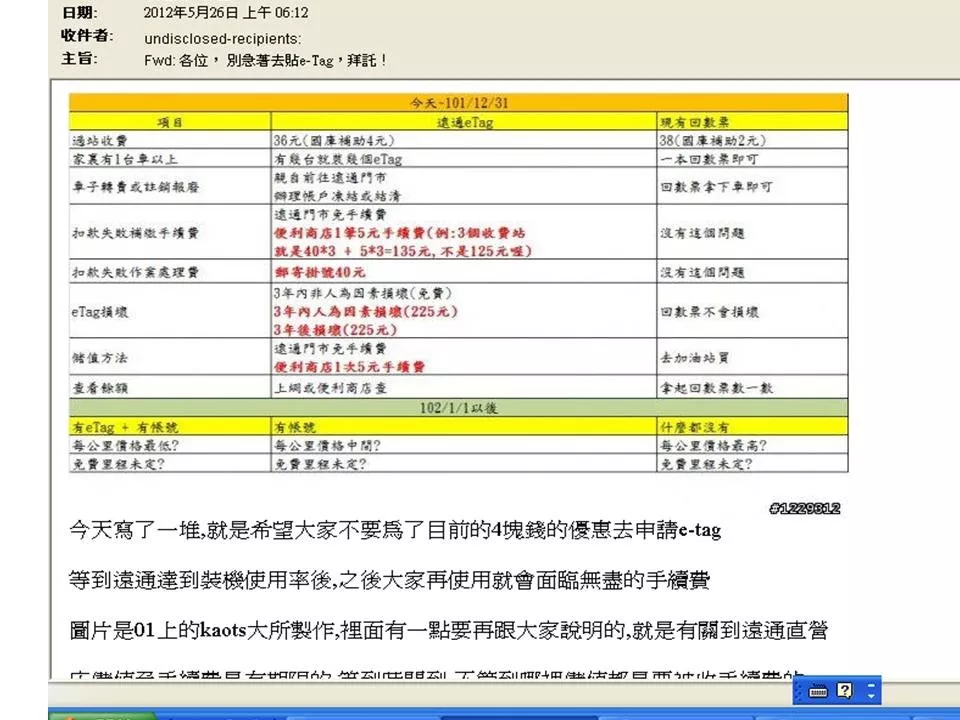Image resolution: width=960 pixels, height=720 pixels.
Task: Click the cell 去加油站買
Action: (695, 358)
